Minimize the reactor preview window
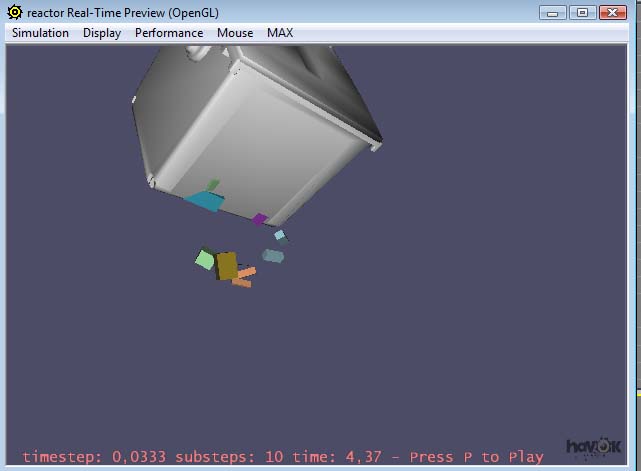Image resolution: width=641 pixels, height=471 pixels. click(x=552, y=13)
